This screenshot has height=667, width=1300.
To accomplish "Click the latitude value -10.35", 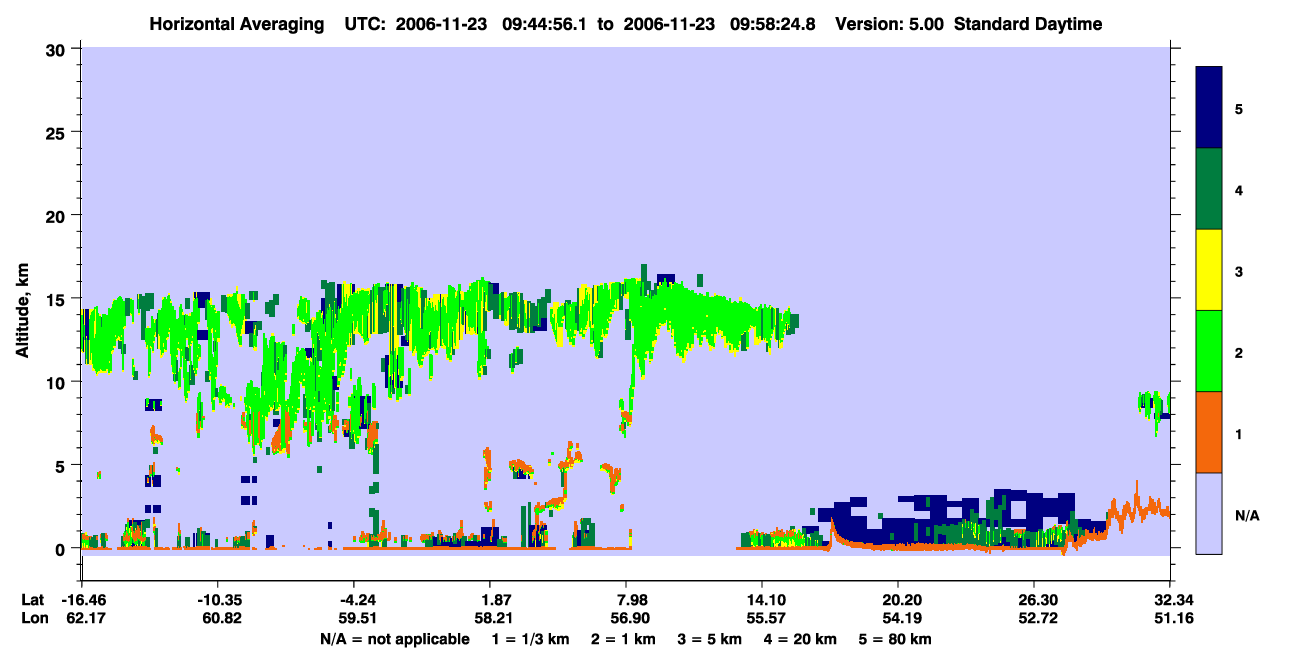I will 218,600.
